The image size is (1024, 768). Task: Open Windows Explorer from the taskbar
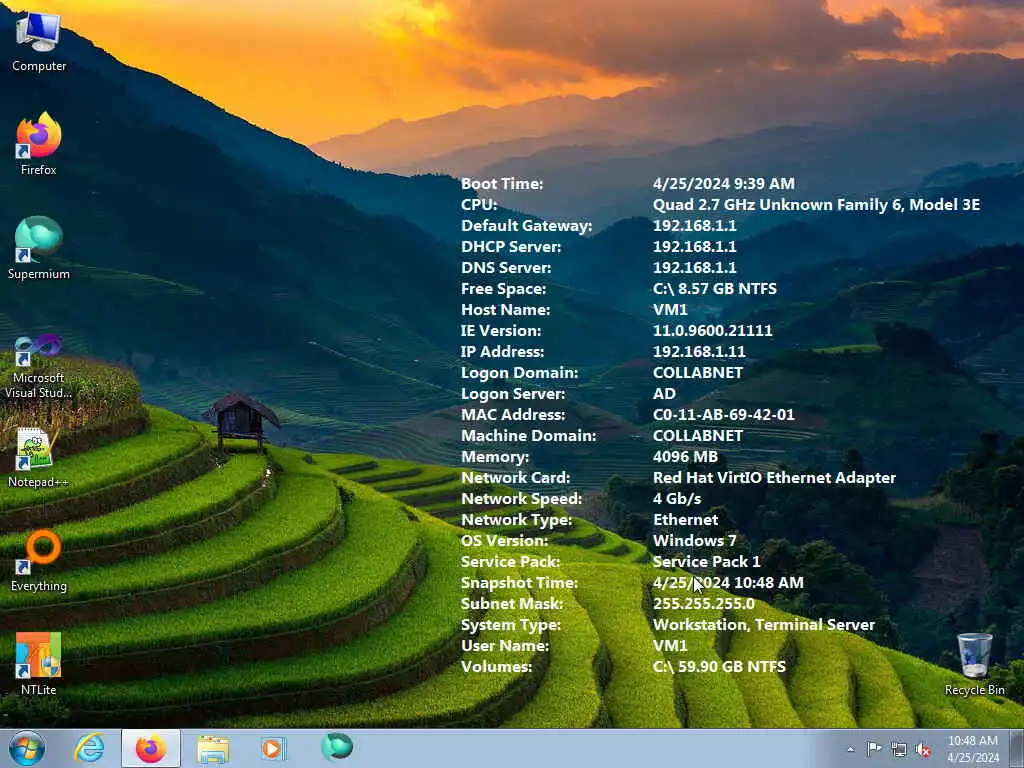(x=213, y=749)
